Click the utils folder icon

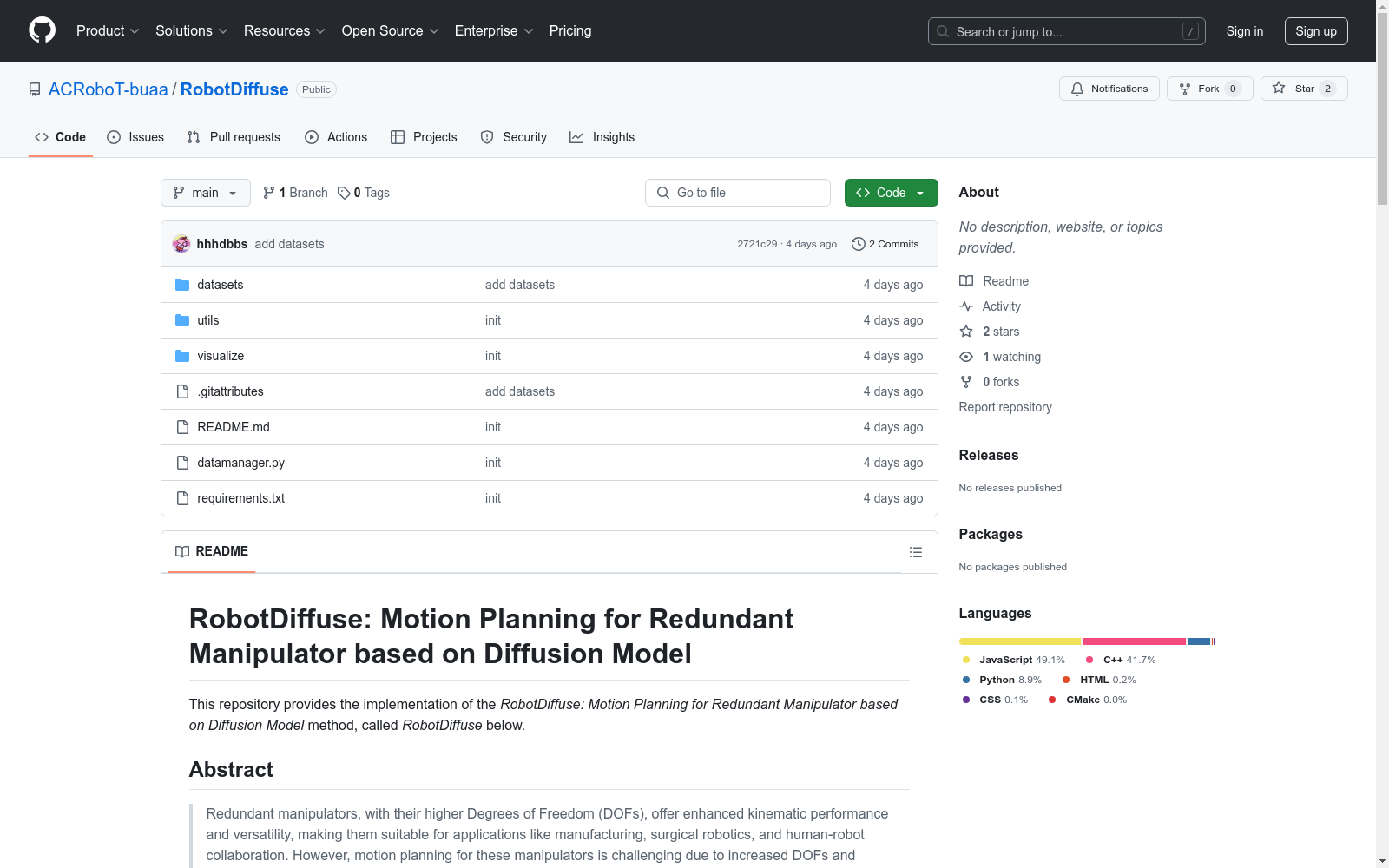pos(182,320)
